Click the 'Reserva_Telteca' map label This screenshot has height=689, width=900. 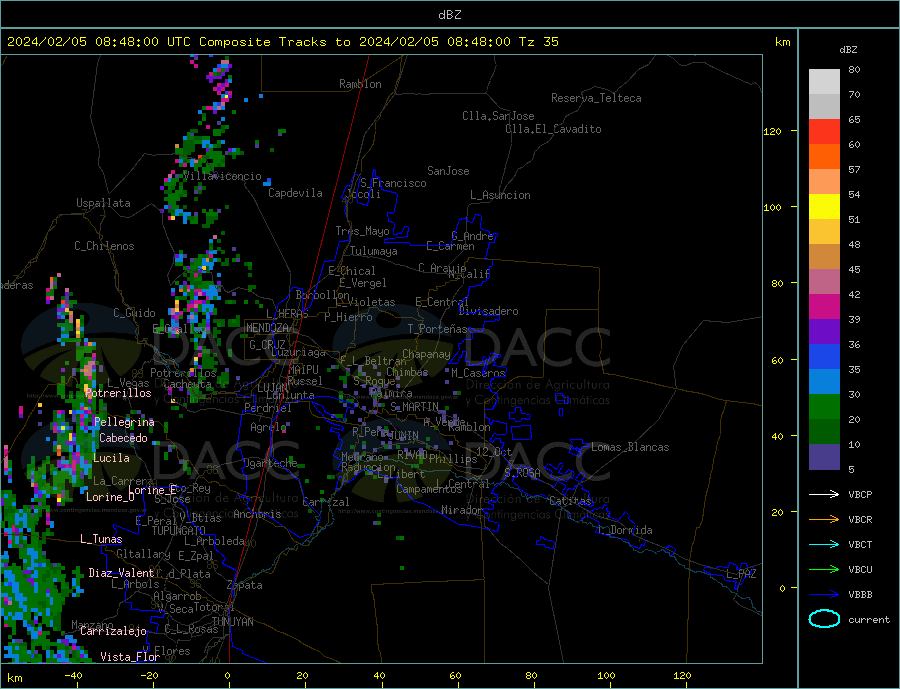point(596,98)
